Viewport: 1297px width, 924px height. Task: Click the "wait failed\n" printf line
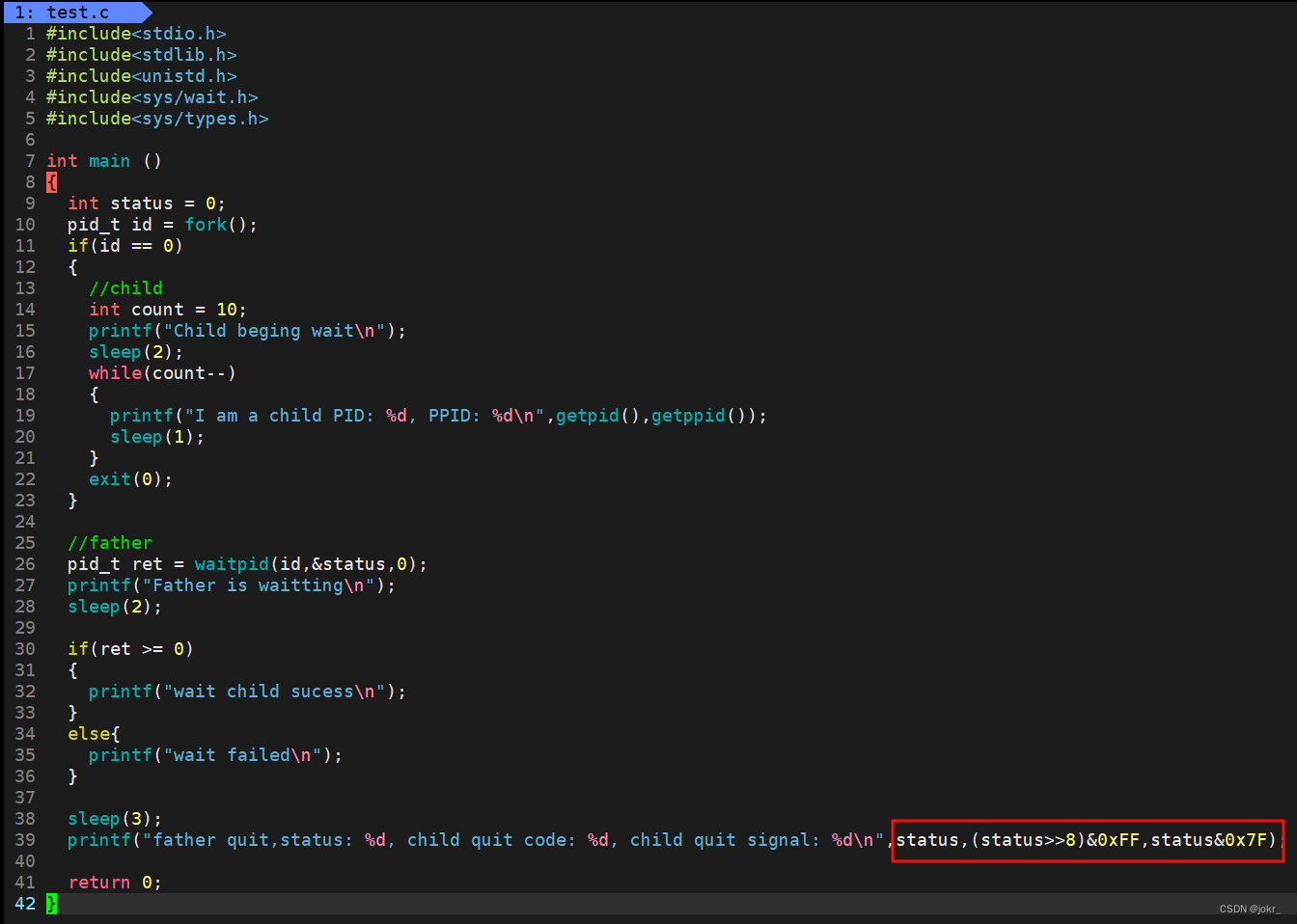[x=216, y=755]
